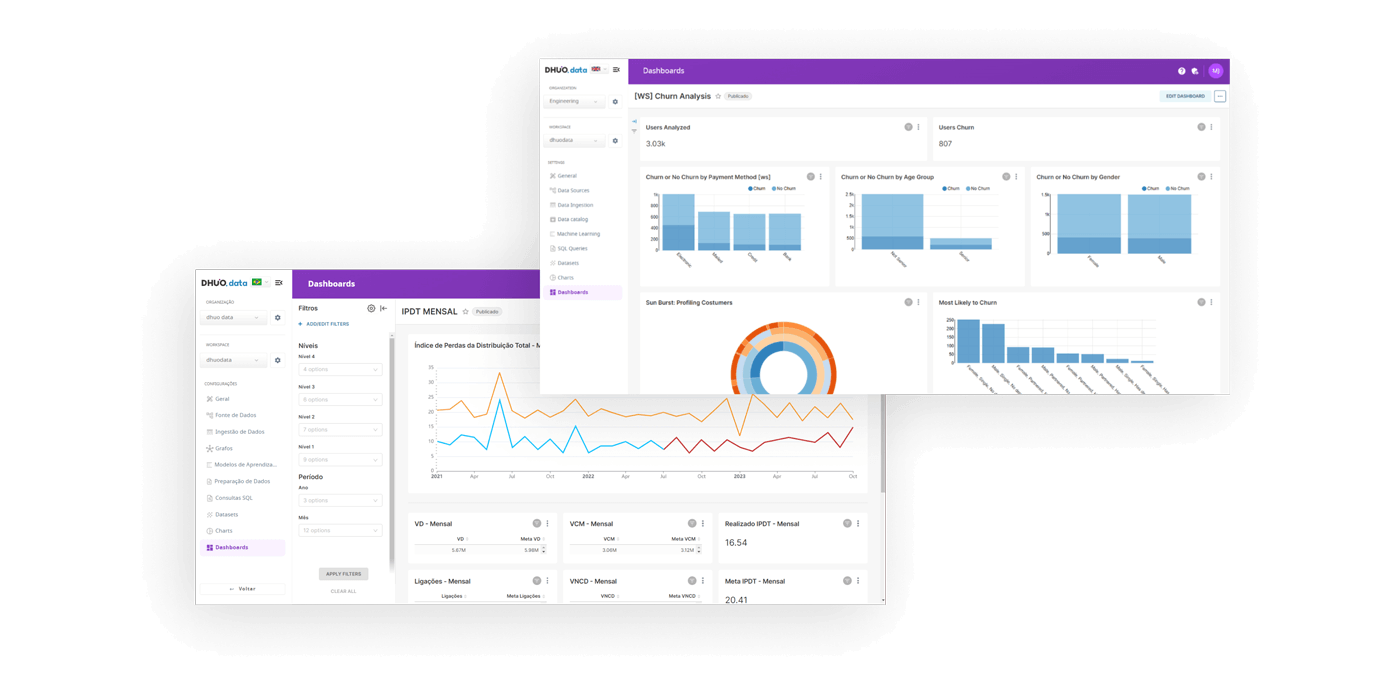Open the Sun Burst chart menu

918,302
